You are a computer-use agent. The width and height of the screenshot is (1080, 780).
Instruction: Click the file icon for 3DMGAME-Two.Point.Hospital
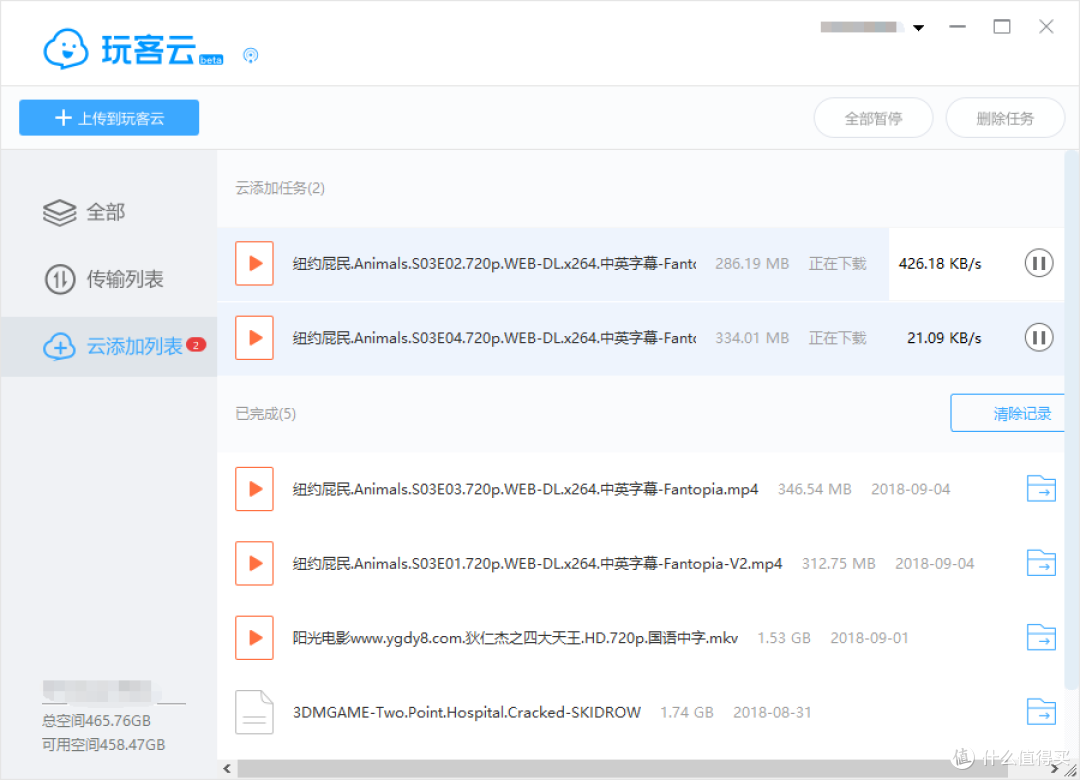click(254, 712)
